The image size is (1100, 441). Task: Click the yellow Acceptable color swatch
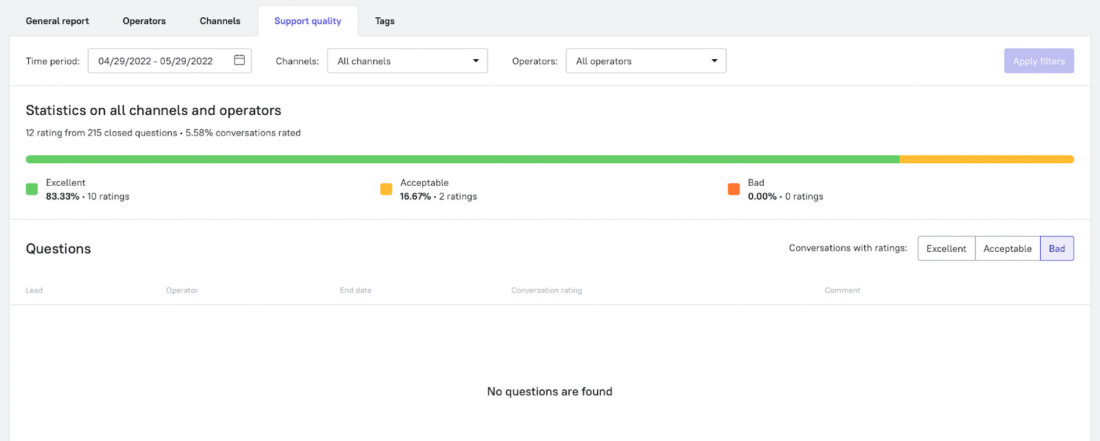pos(386,189)
